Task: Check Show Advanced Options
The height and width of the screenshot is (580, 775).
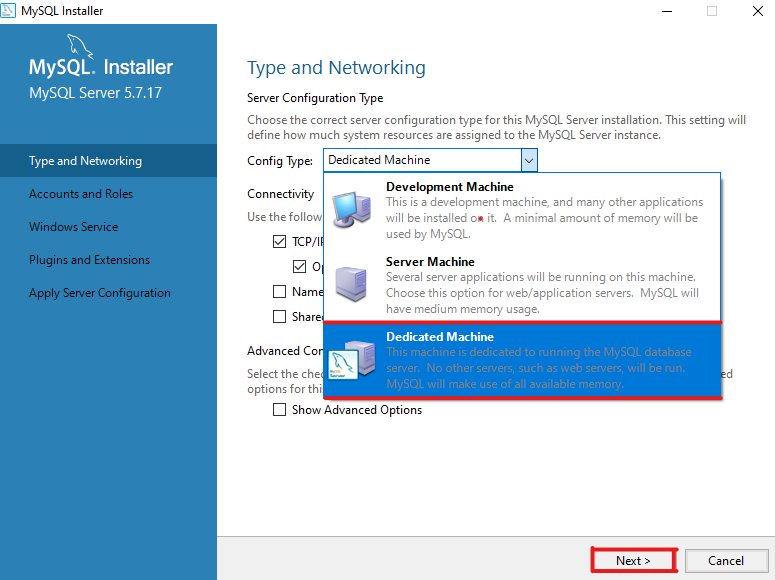Action: point(279,409)
